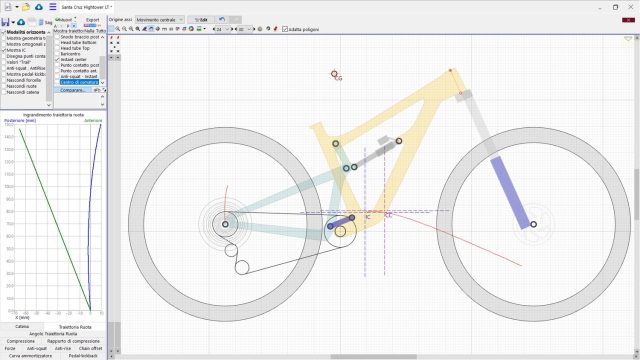Viewport: 640px width, 360px height.
Task: Click the Comparare button
Action: [x=73, y=90]
